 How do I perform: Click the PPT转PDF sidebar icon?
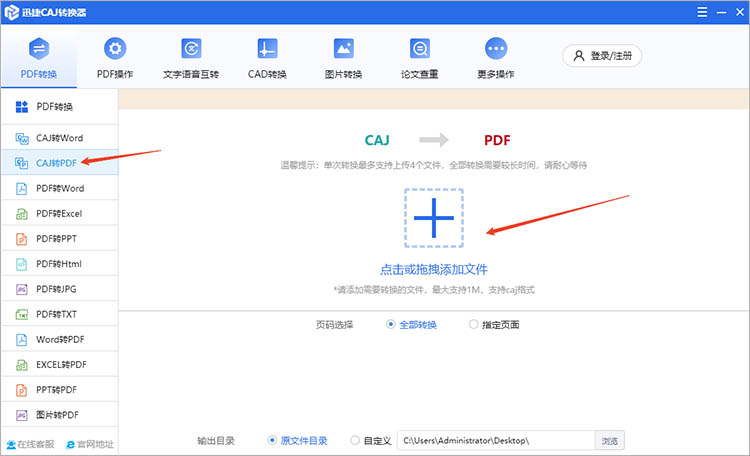22,390
